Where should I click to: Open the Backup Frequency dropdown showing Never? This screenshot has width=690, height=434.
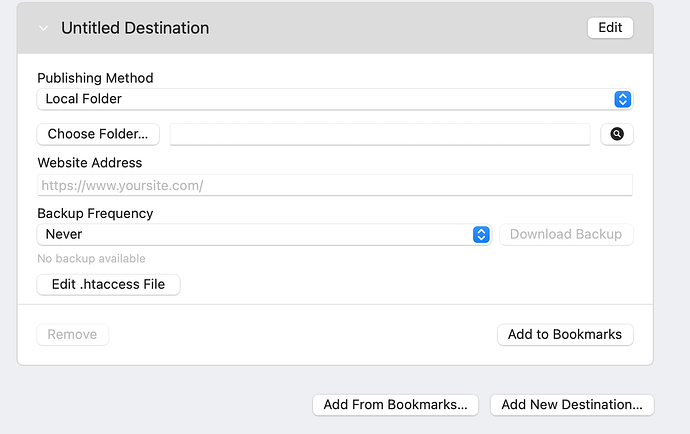coord(264,234)
